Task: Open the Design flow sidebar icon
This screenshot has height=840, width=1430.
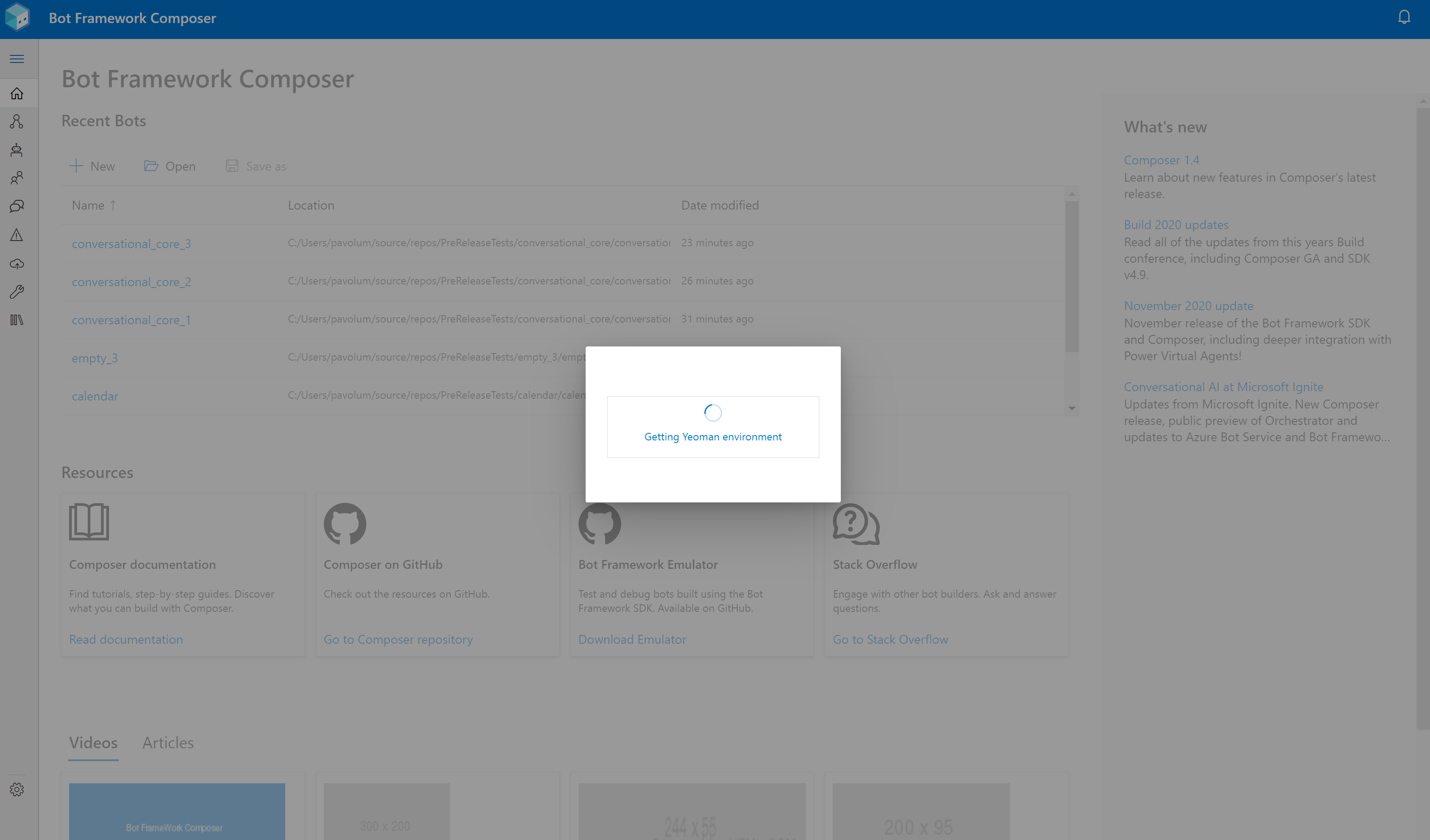Action: 17,121
